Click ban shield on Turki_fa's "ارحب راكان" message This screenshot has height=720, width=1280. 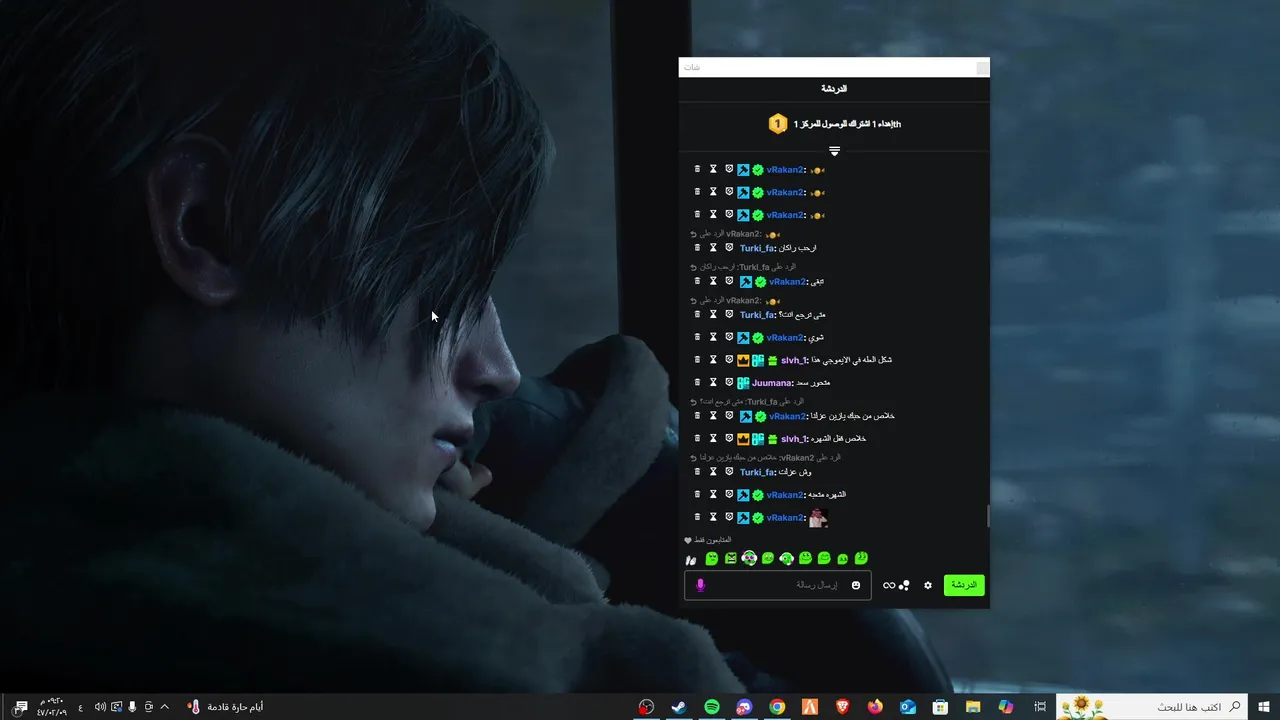[729, 247]
